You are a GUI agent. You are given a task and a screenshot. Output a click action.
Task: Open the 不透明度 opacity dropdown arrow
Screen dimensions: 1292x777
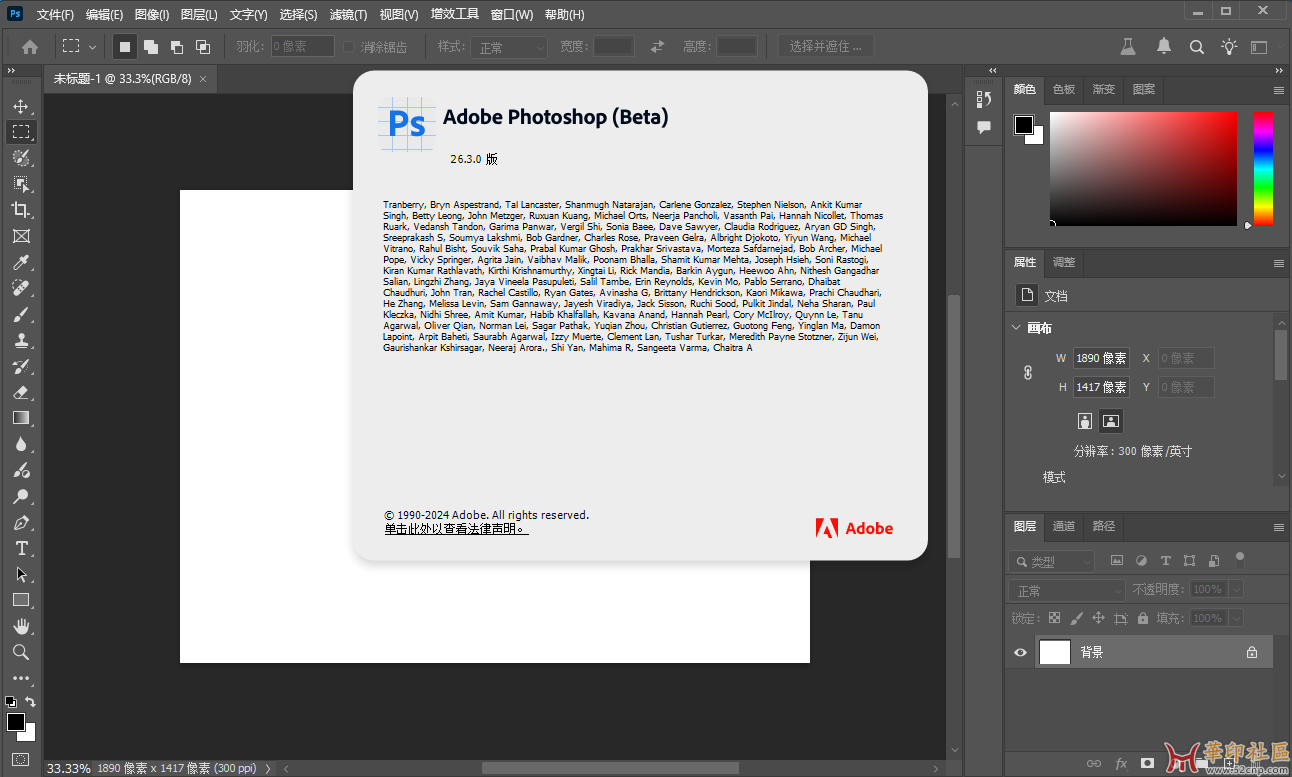(1237, 590)
